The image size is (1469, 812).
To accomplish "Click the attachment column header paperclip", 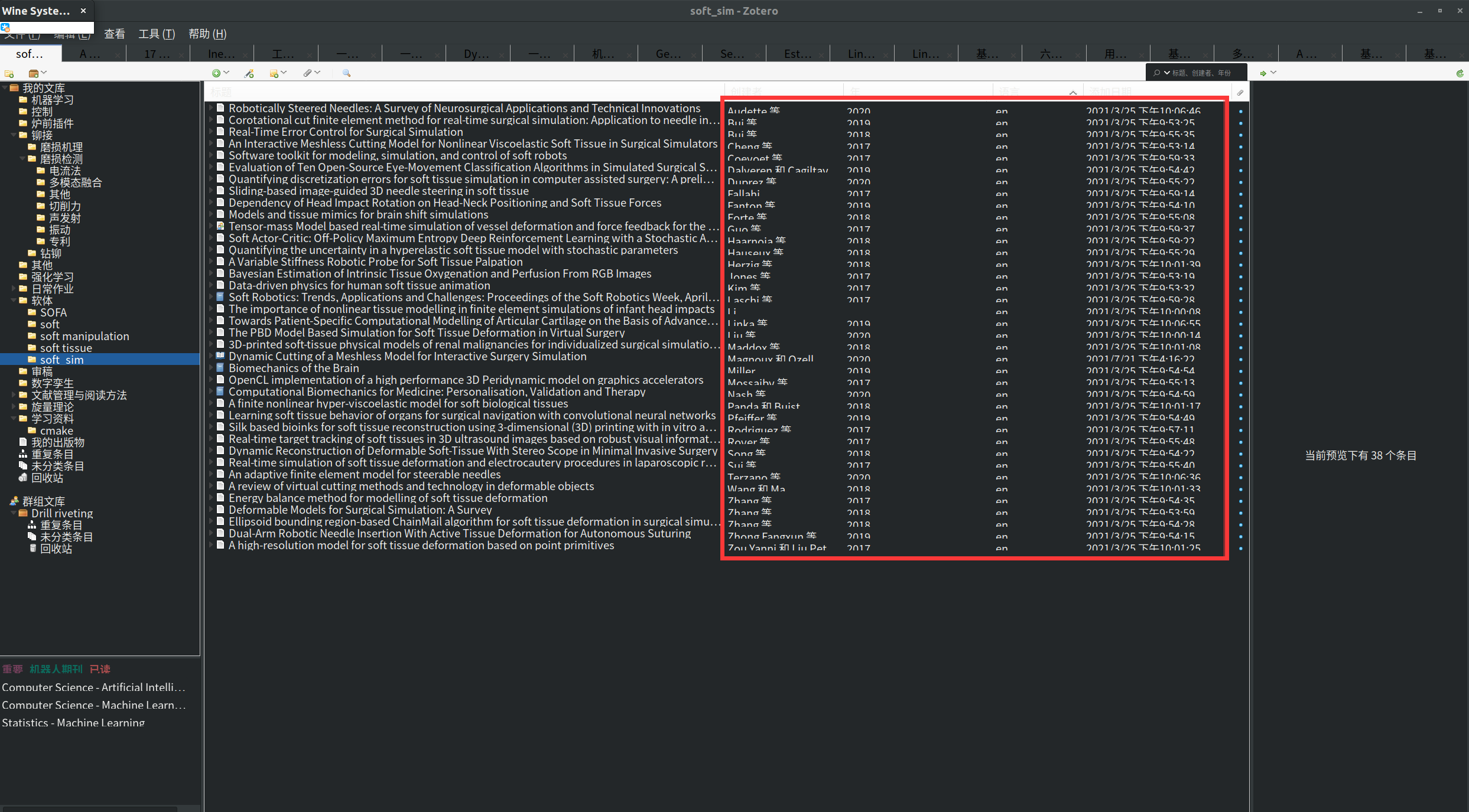I will tap(1240, 92).
